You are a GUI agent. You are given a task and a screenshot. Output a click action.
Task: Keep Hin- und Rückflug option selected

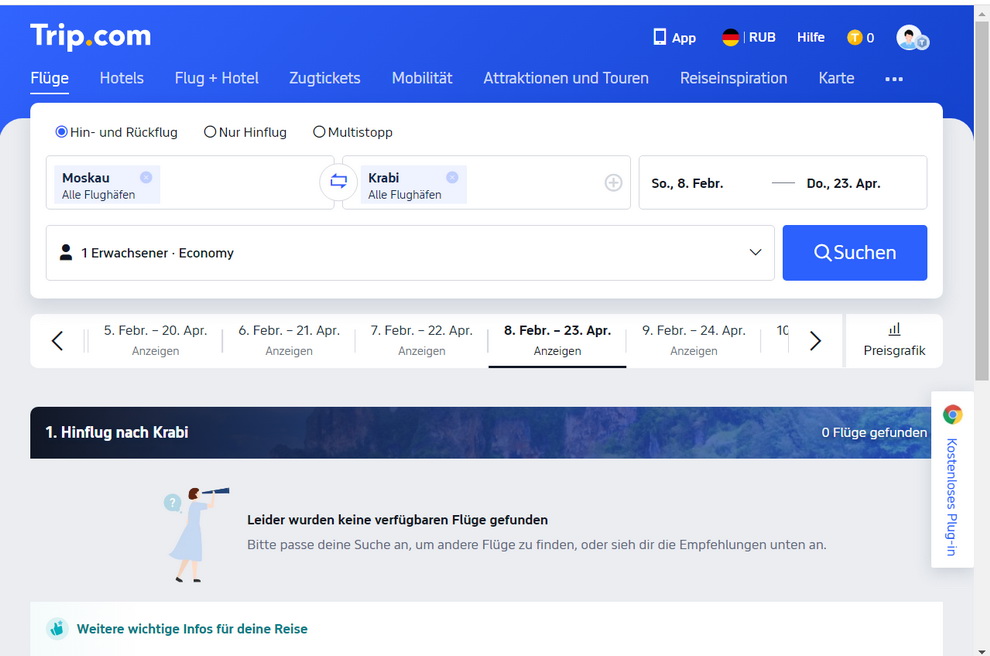pos(61,131)
